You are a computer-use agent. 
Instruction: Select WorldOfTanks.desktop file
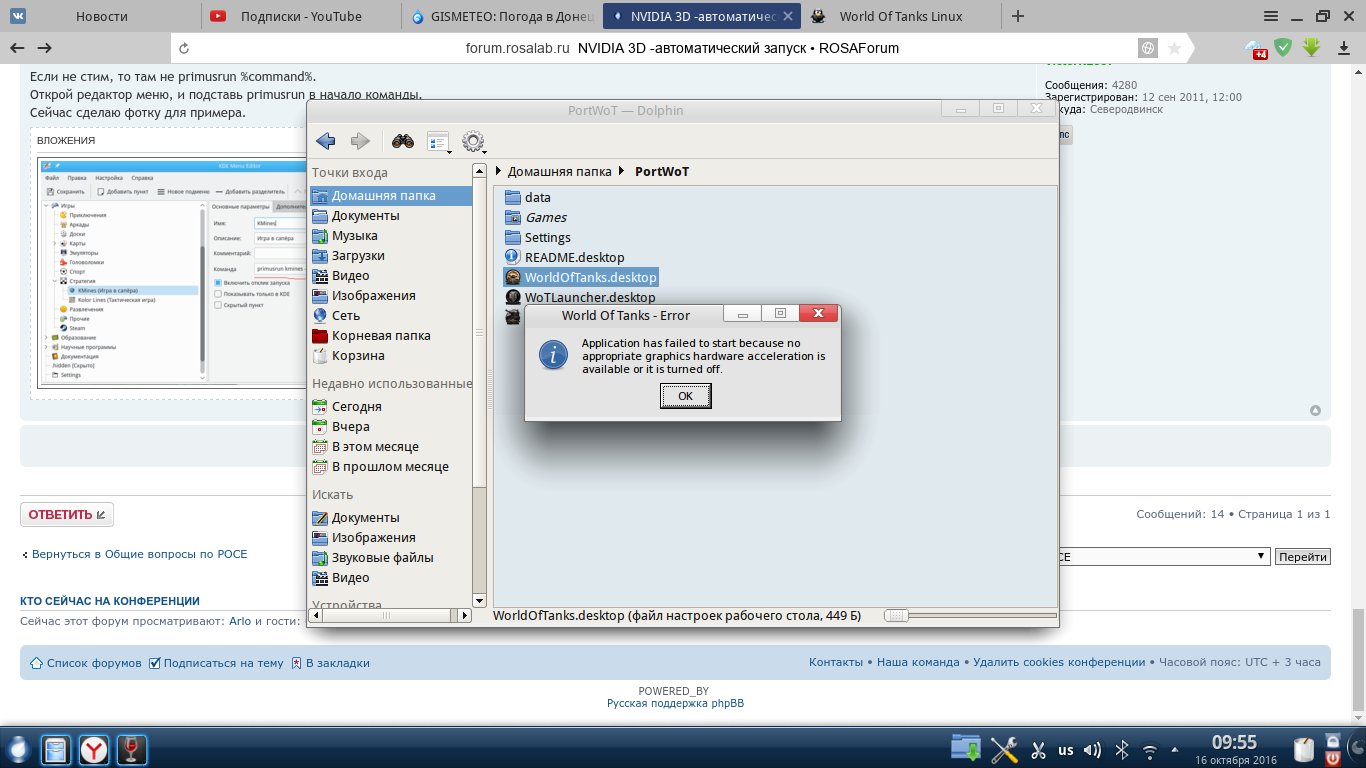point(580,277)
